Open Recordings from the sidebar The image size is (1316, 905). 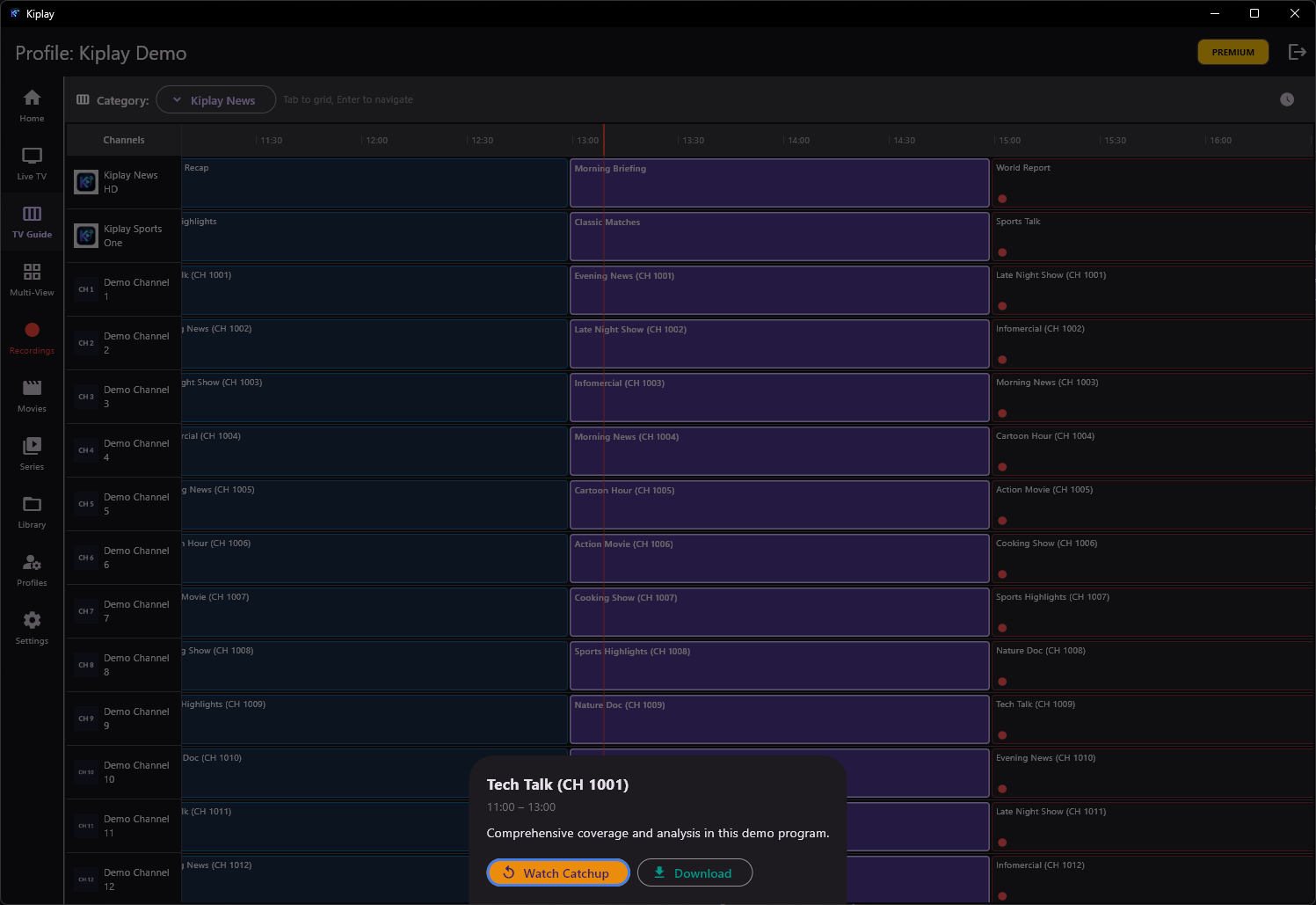[32, 337]
